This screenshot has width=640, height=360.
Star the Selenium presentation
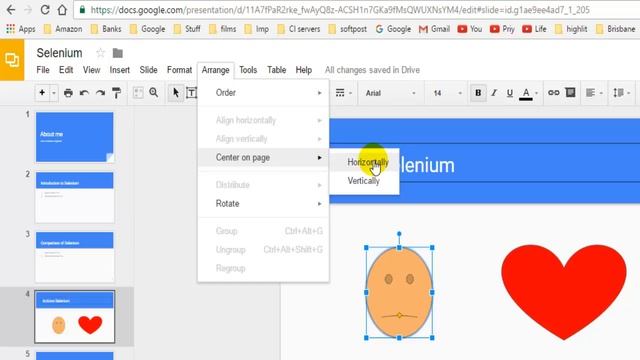point(100,53)
